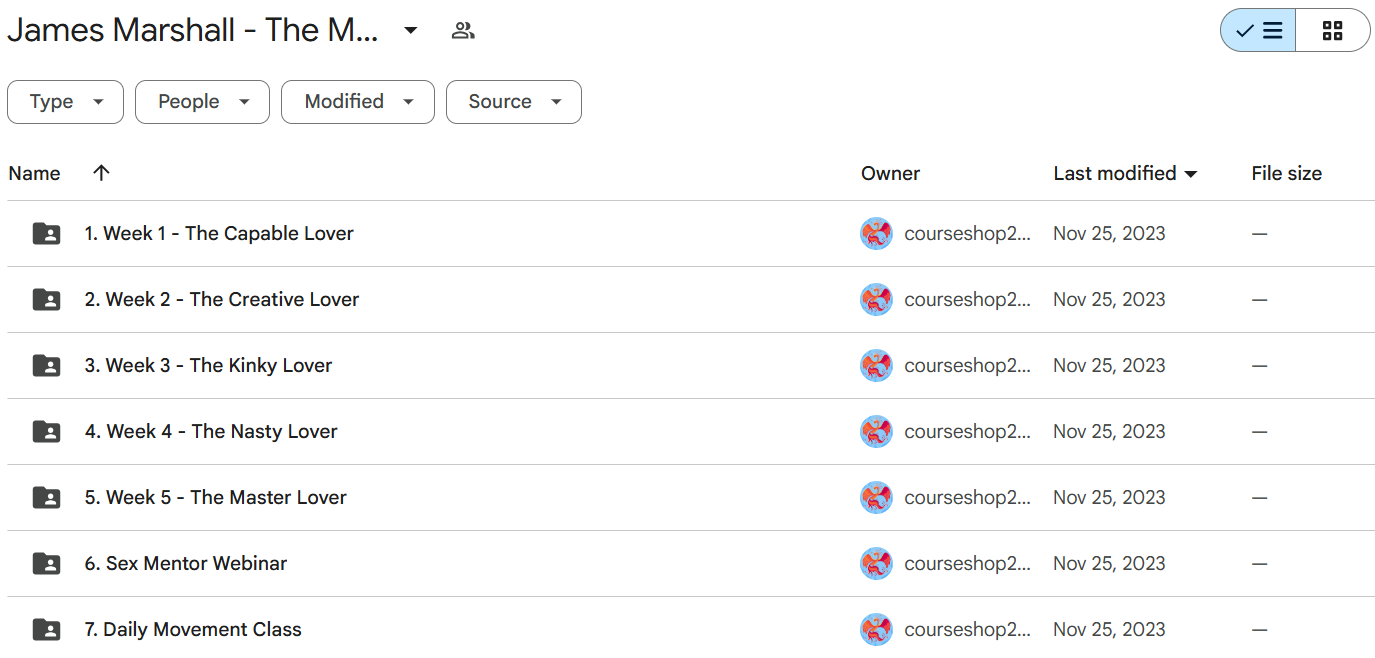This screenshot has width=1375, height=658.
Task: Open folder 5. Week 5 - The Master Lover
Action: [x=215, y=498]
